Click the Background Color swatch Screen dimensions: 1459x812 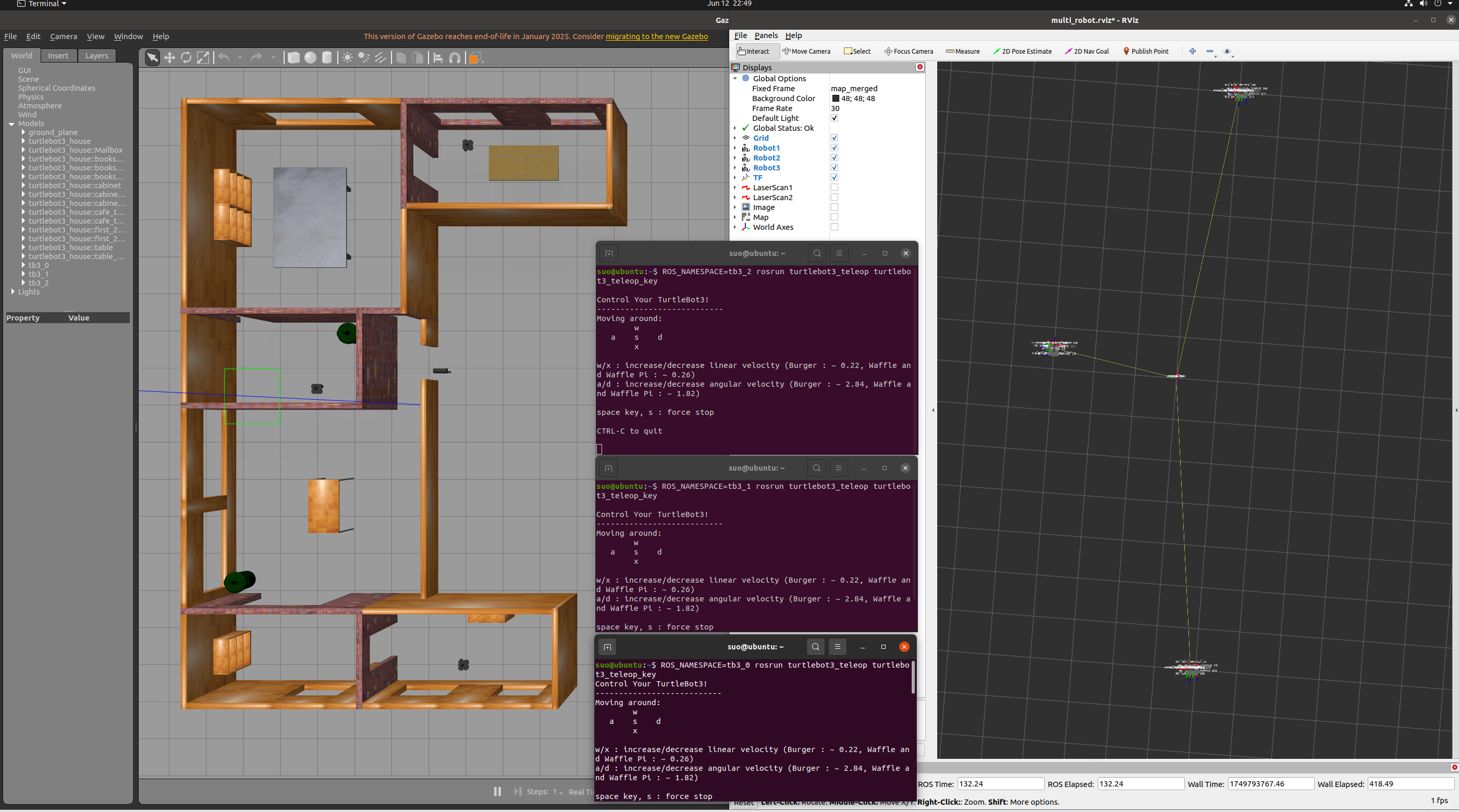click(836, 99)
